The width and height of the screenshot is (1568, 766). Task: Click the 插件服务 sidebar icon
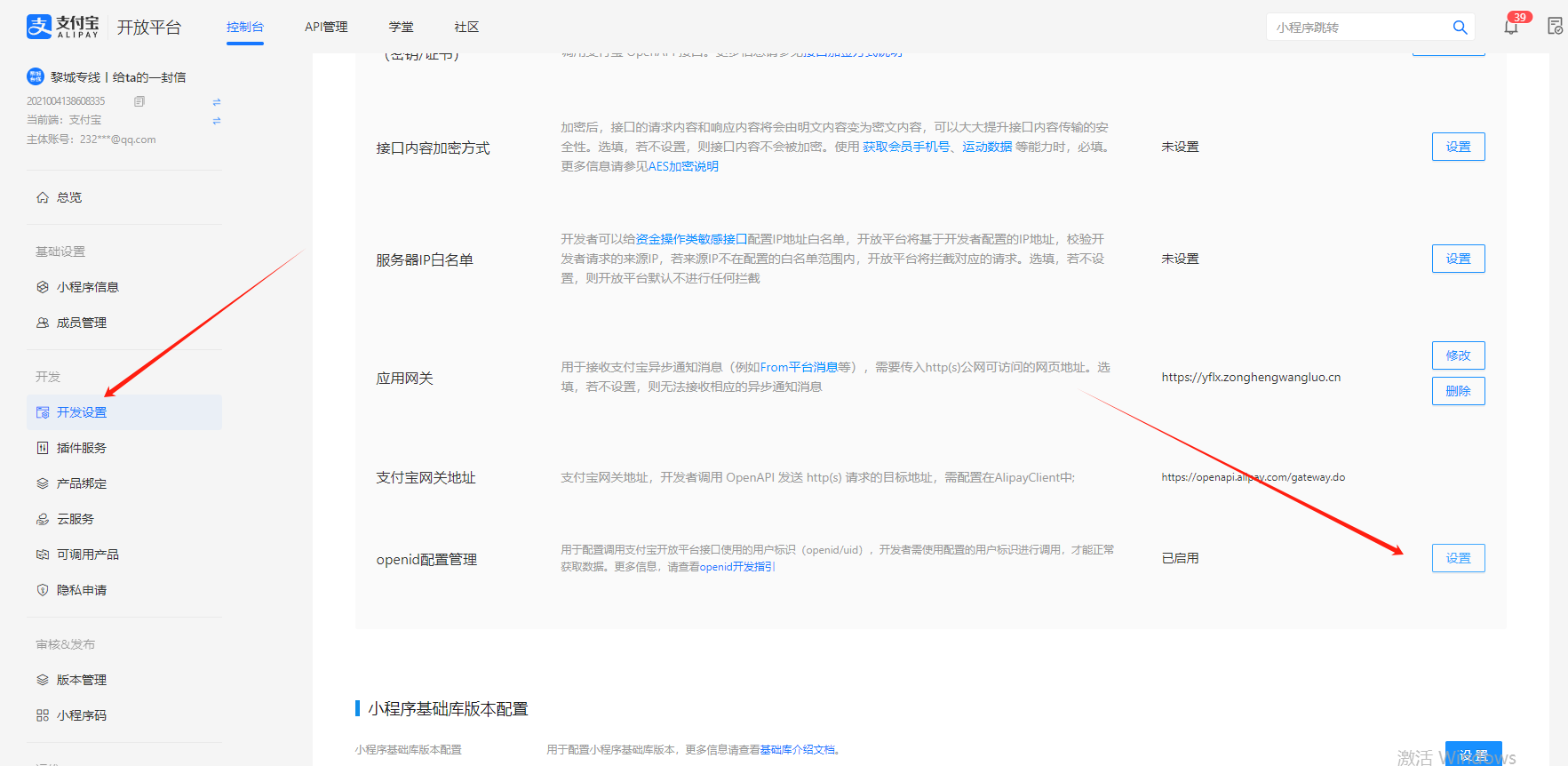click(43, 448)
